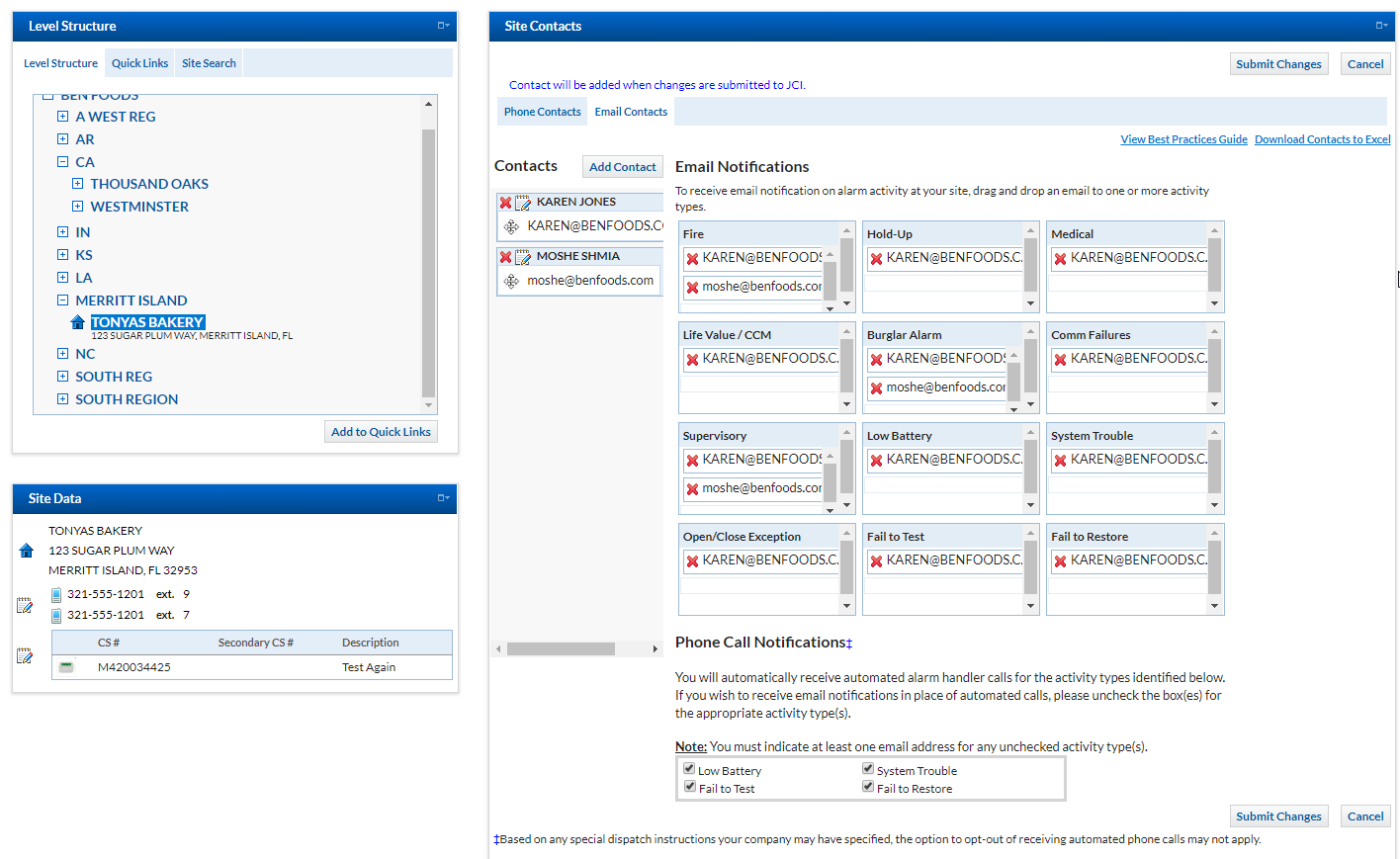Edit site phone numbers notepad icon
1400x859 pixels.
point(25,605)
